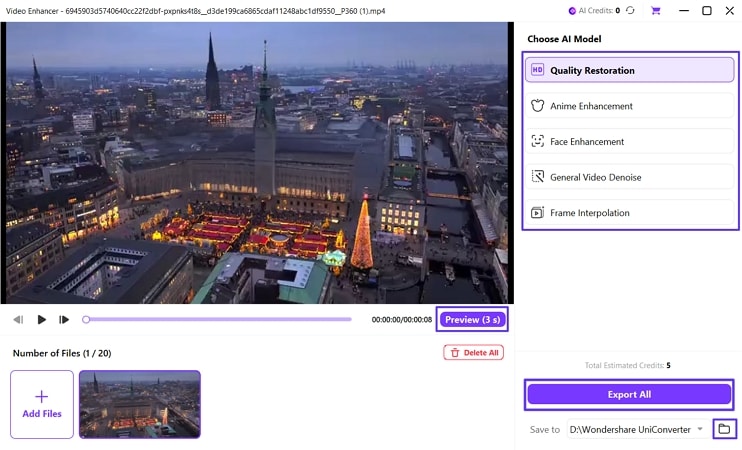Screen dimensions: 742x450
Task: Select the city video thumbnail
Action: click(140, 405)
